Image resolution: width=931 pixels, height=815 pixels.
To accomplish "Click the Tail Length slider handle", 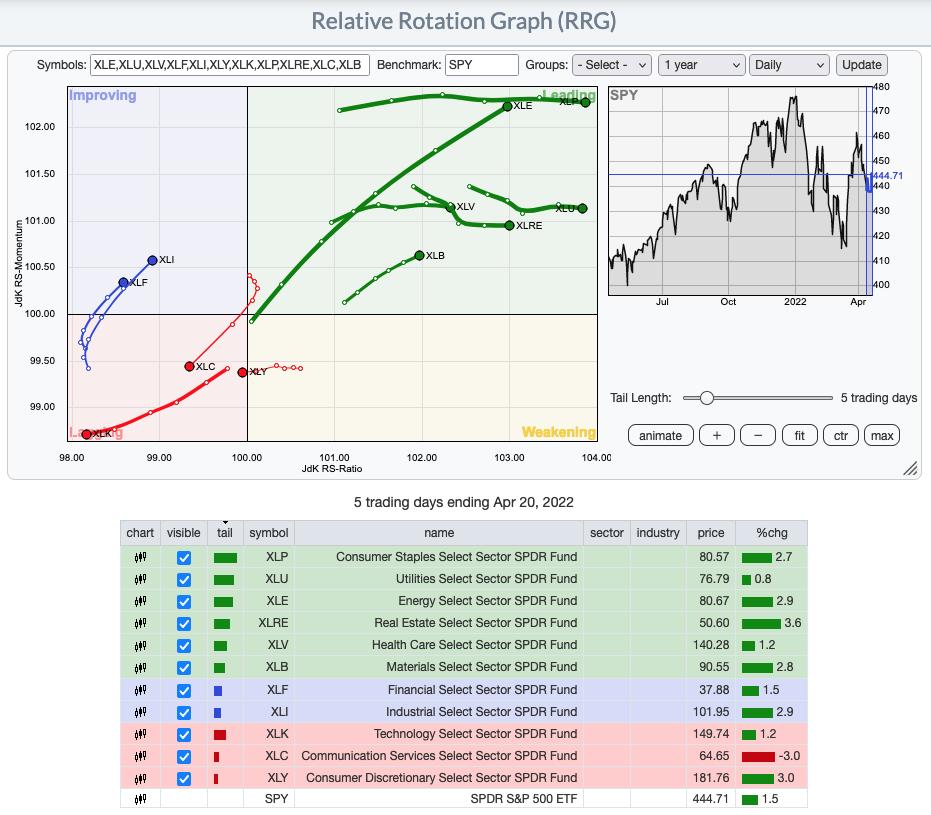I will 707,398.
